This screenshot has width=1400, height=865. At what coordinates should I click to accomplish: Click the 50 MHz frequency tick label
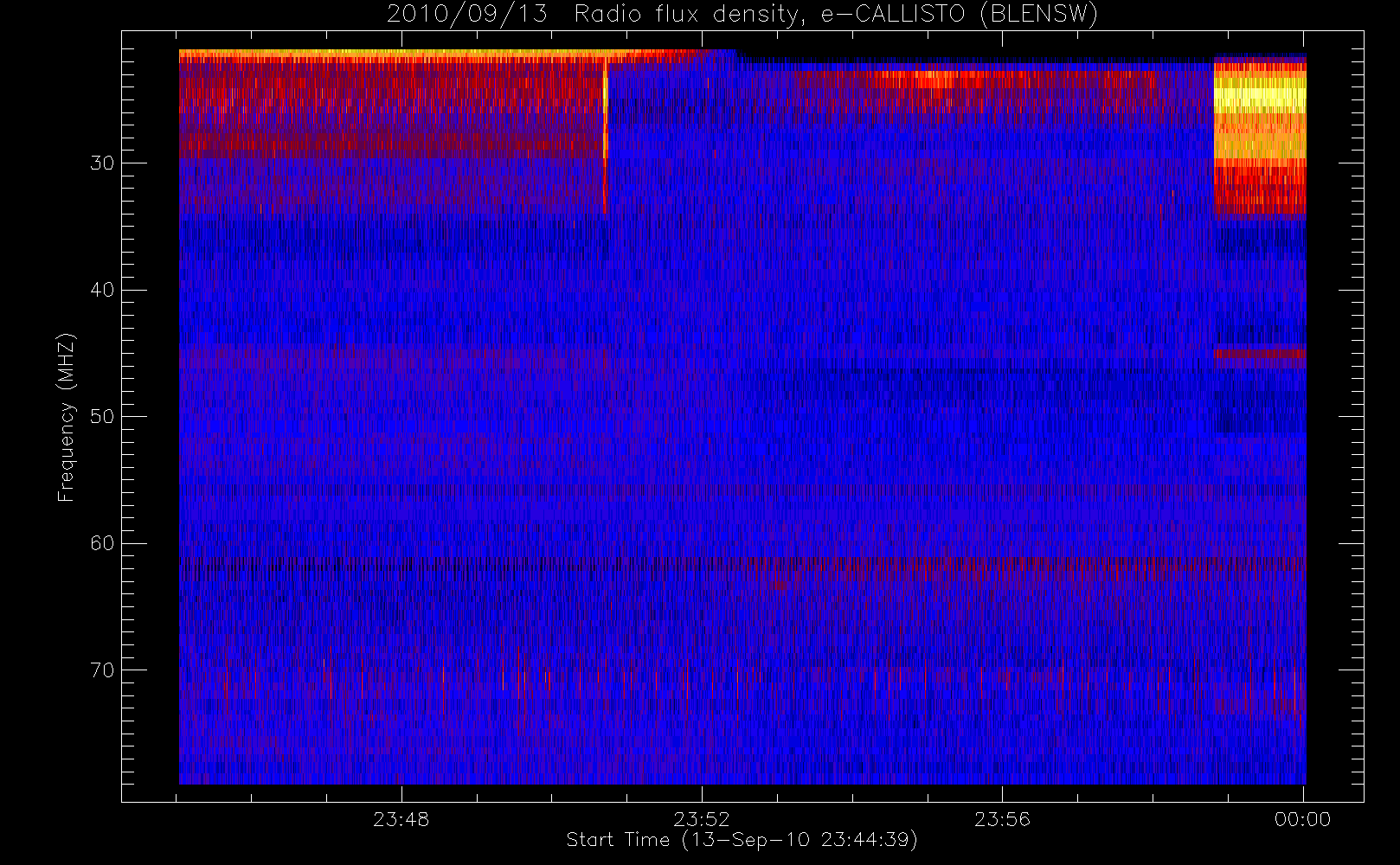[x=102, y=417]
